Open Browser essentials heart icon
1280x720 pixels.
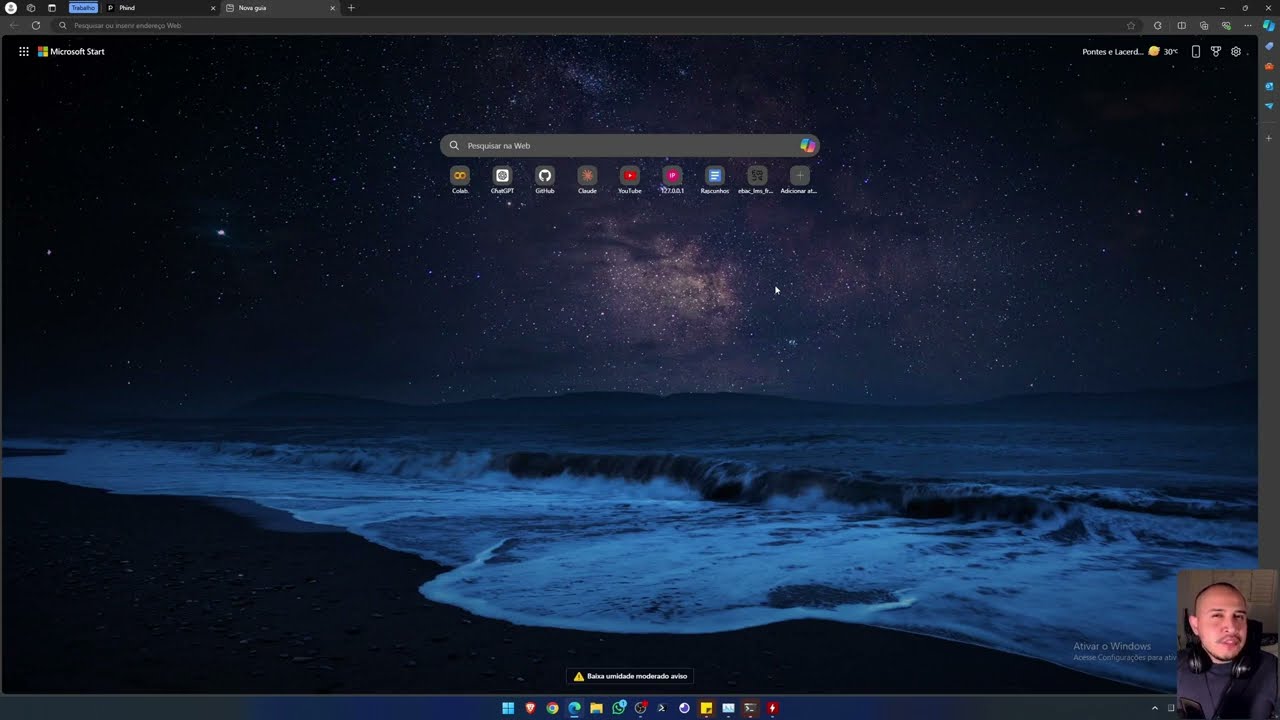[1226, 25]
